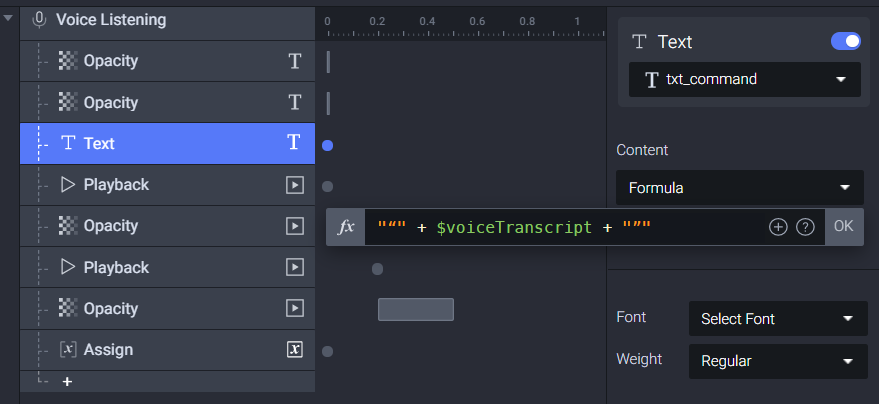The height and width of the screenshot is (404, 879).
Task: Click the fx formula icon
Action: [346, 227]
